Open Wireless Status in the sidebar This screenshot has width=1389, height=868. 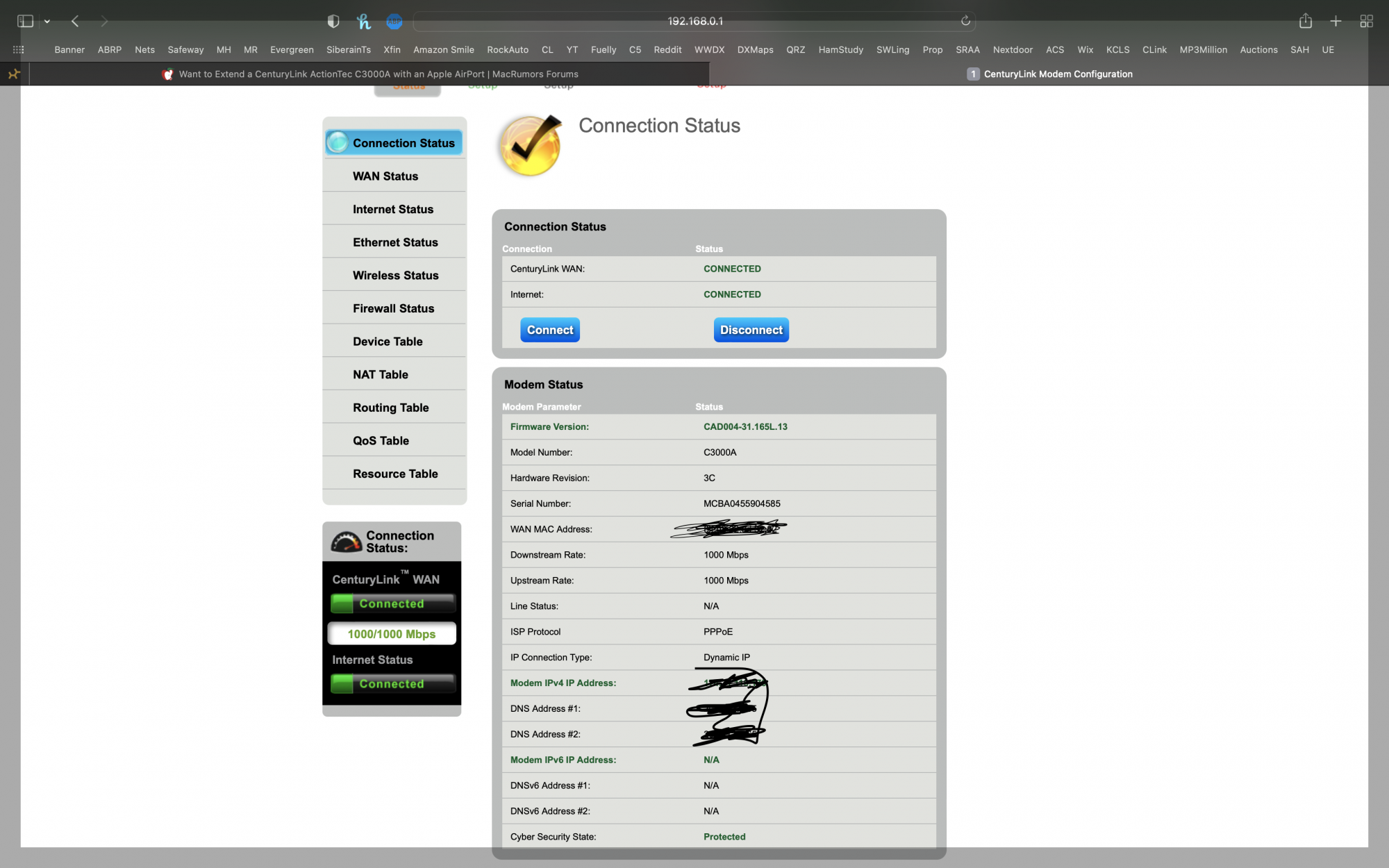tap(395, 276)
